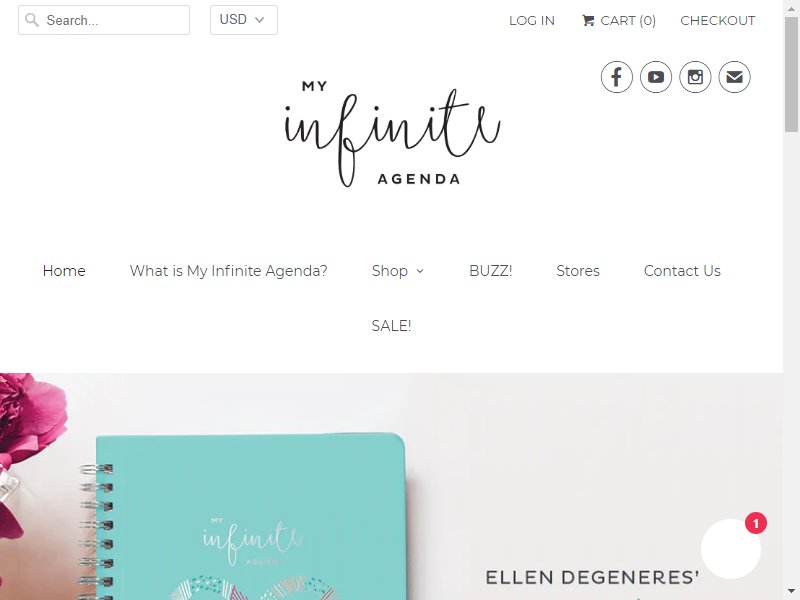
Task: Click the Contact Us link
Action: [x=682, y=271]
